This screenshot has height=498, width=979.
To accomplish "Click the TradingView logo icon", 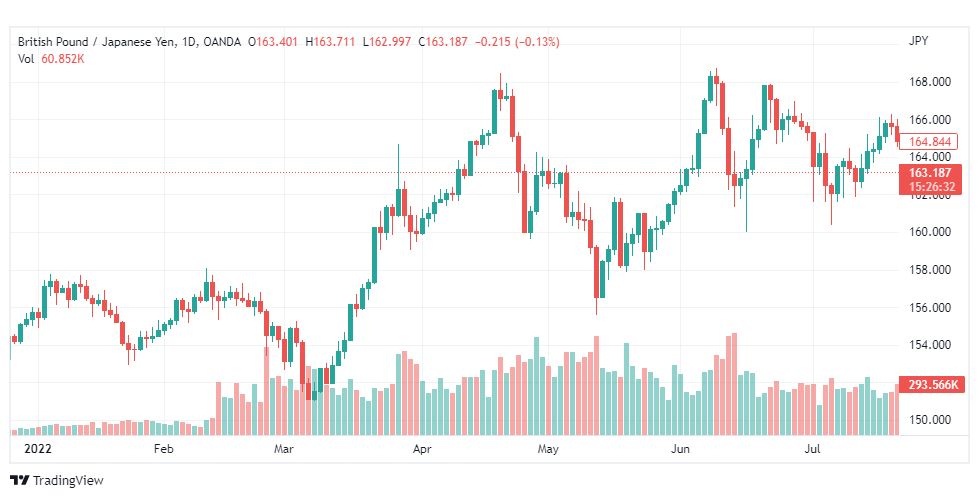I will [20, 481].
